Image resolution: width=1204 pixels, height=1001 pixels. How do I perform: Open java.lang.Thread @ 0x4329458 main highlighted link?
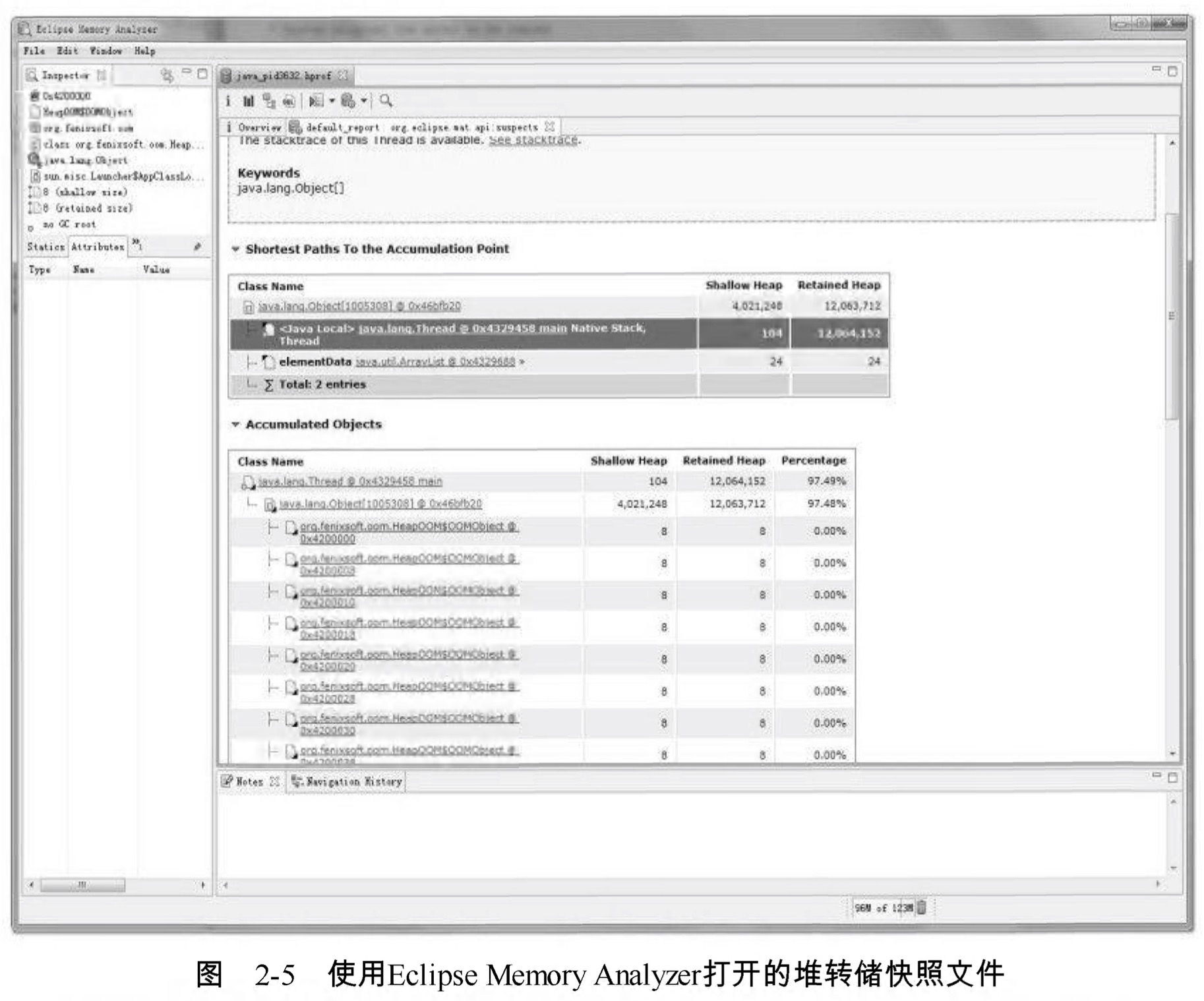462,328
